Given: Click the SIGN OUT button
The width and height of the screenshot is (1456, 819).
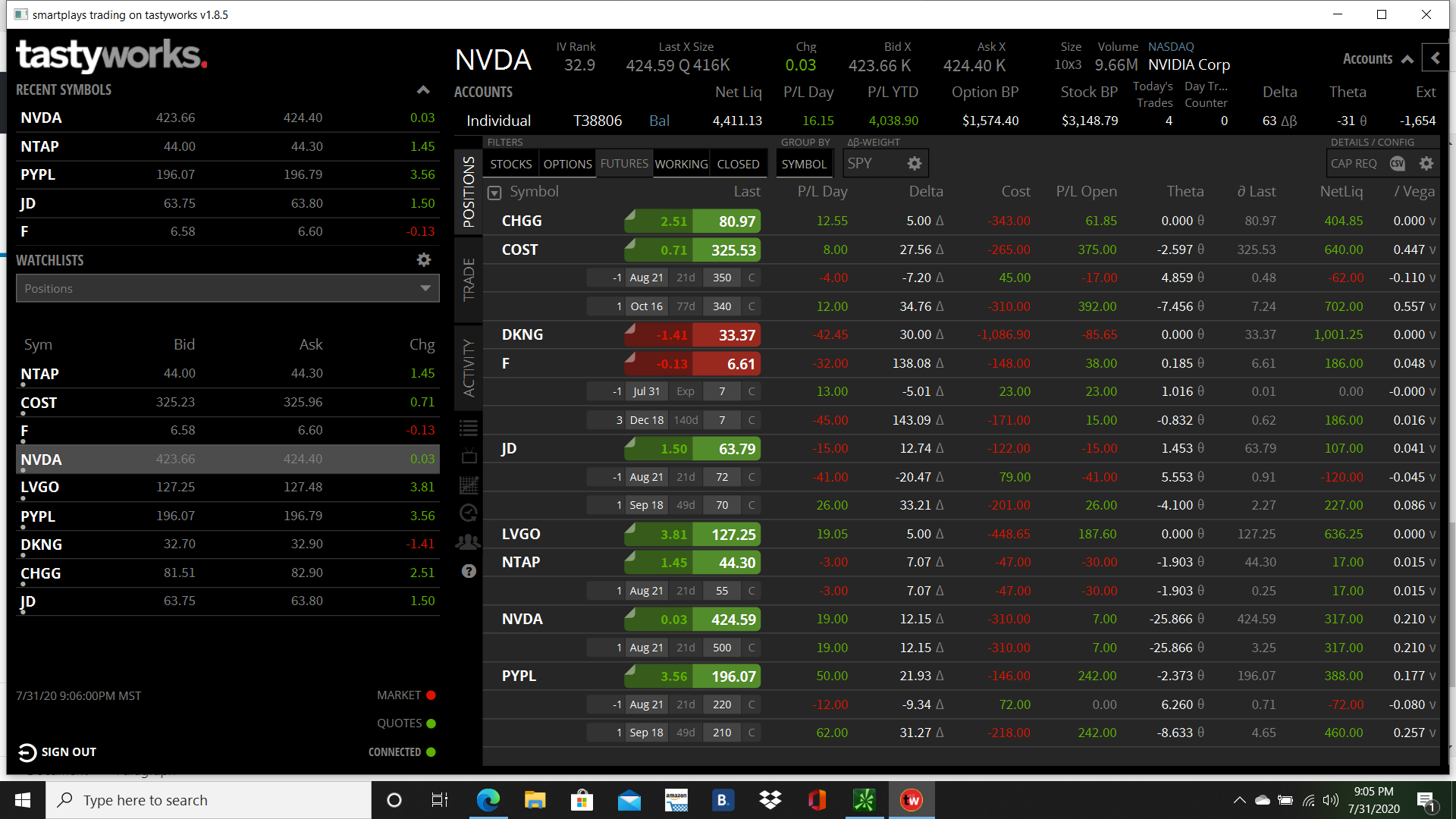Looking at the screenshot, I should pos(57,752).
